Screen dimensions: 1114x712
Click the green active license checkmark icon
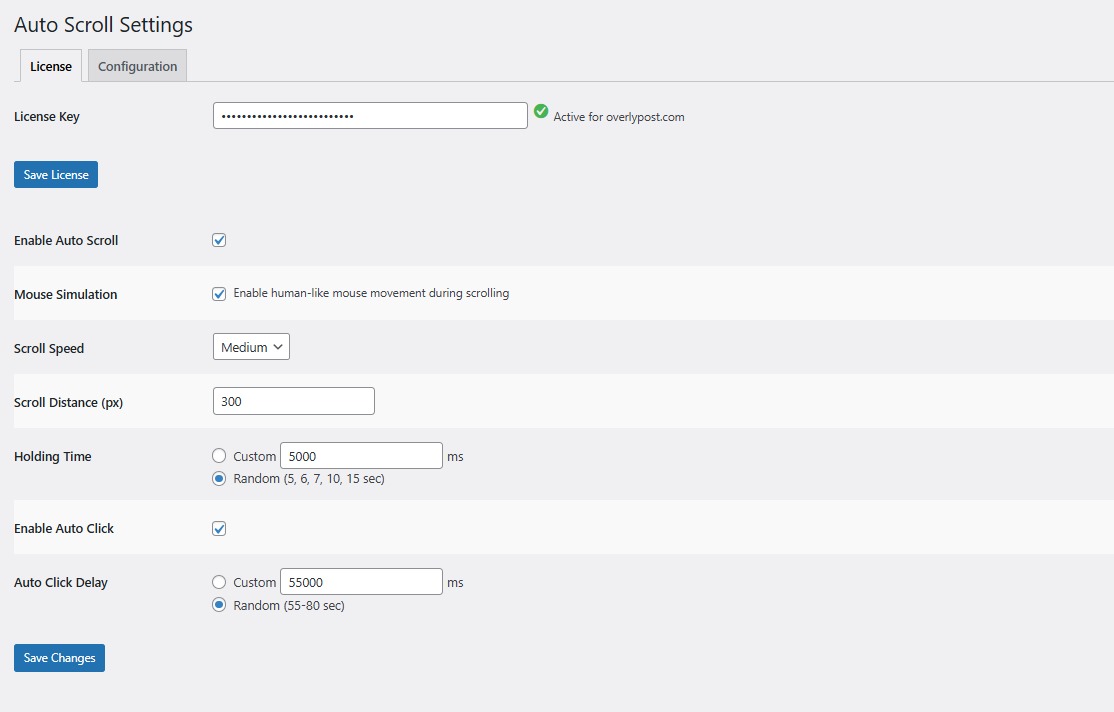tap(541, 111)
